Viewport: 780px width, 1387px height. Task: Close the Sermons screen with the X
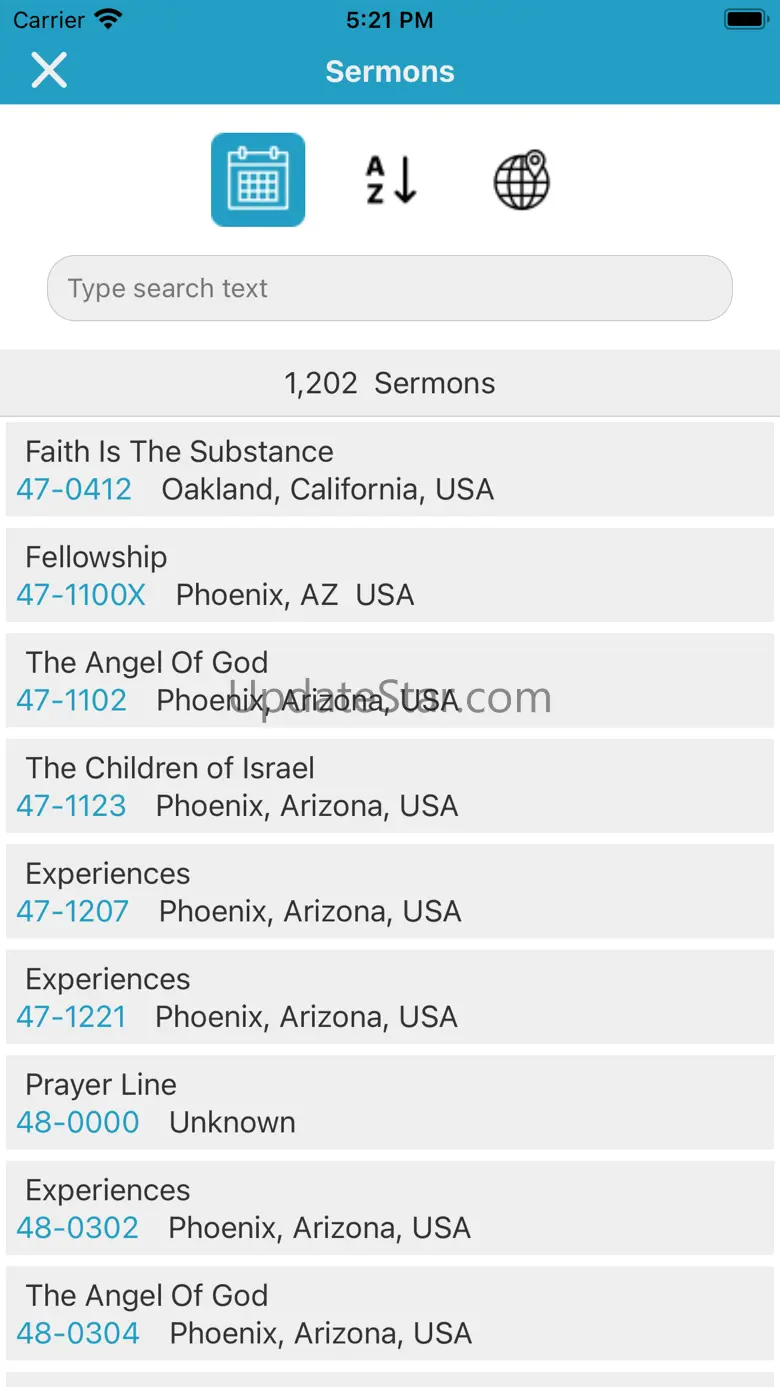(49, 71)
